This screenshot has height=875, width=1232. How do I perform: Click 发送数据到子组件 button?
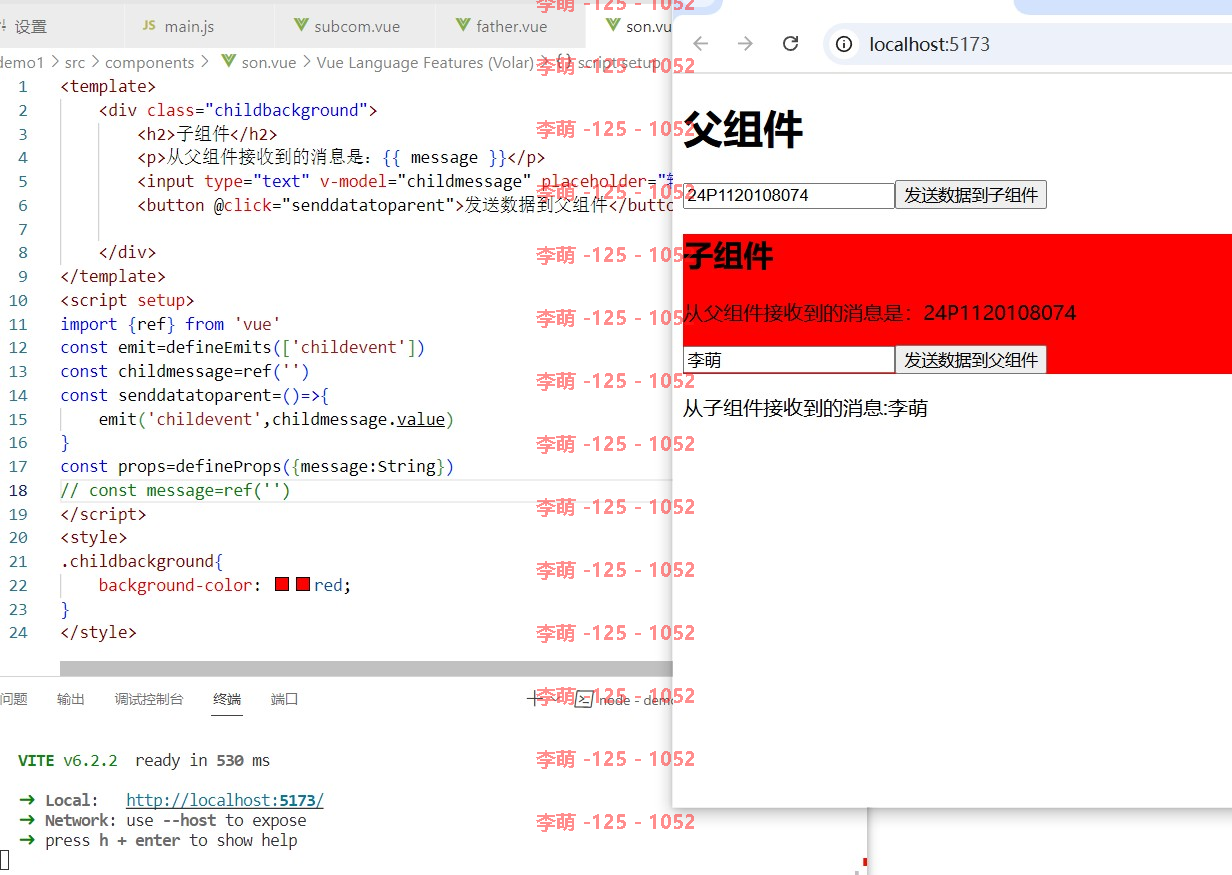[x=971, y=195]
